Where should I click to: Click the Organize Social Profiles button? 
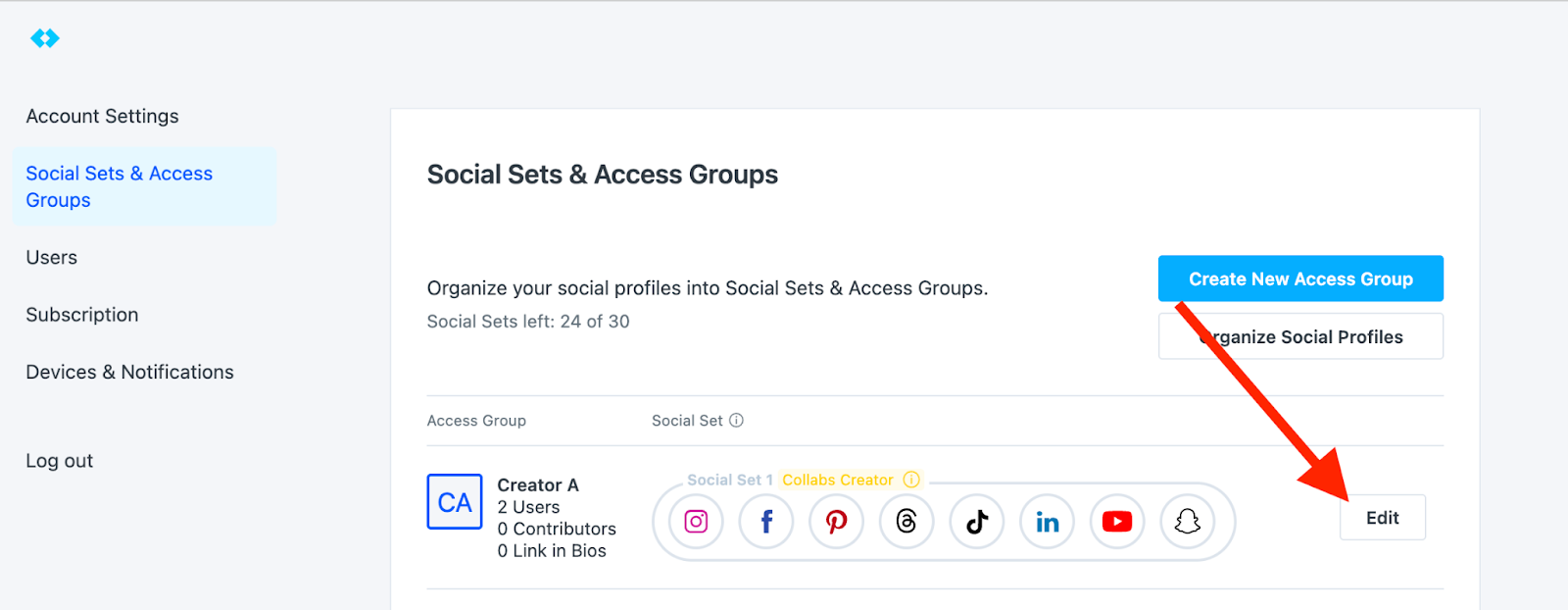point(1299,337)
